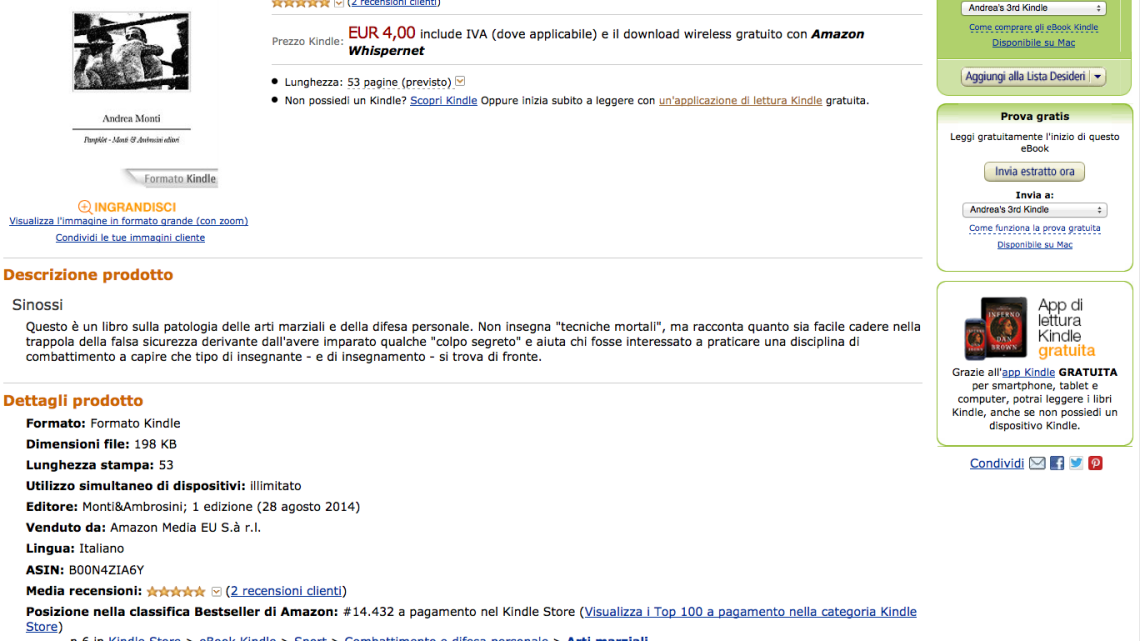Open the dropdown beside Aggiungi alla Lista Desideri
This screenshot has width=1140, height=641.
point(1096,76)
